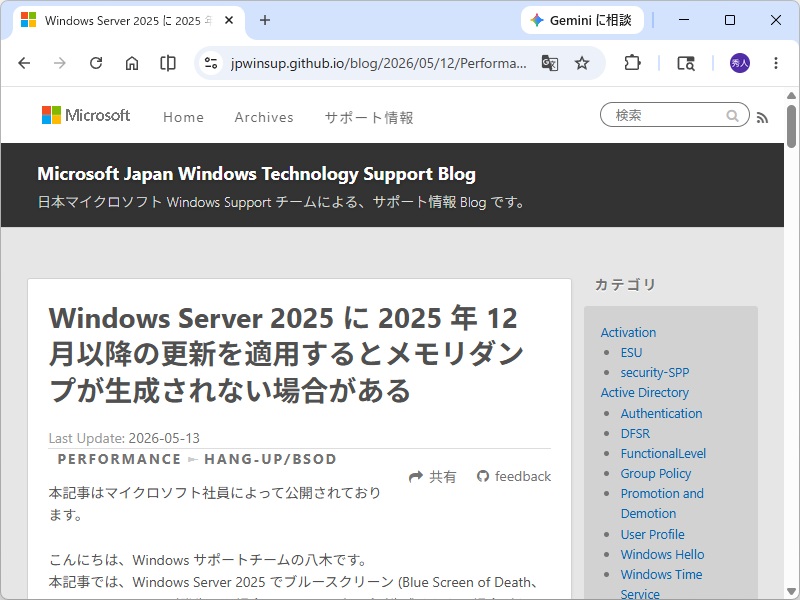Viewport: 800px width, 600px height.
Task: Click the 共有 share arrow icon
Action: (x=416, y=477)
